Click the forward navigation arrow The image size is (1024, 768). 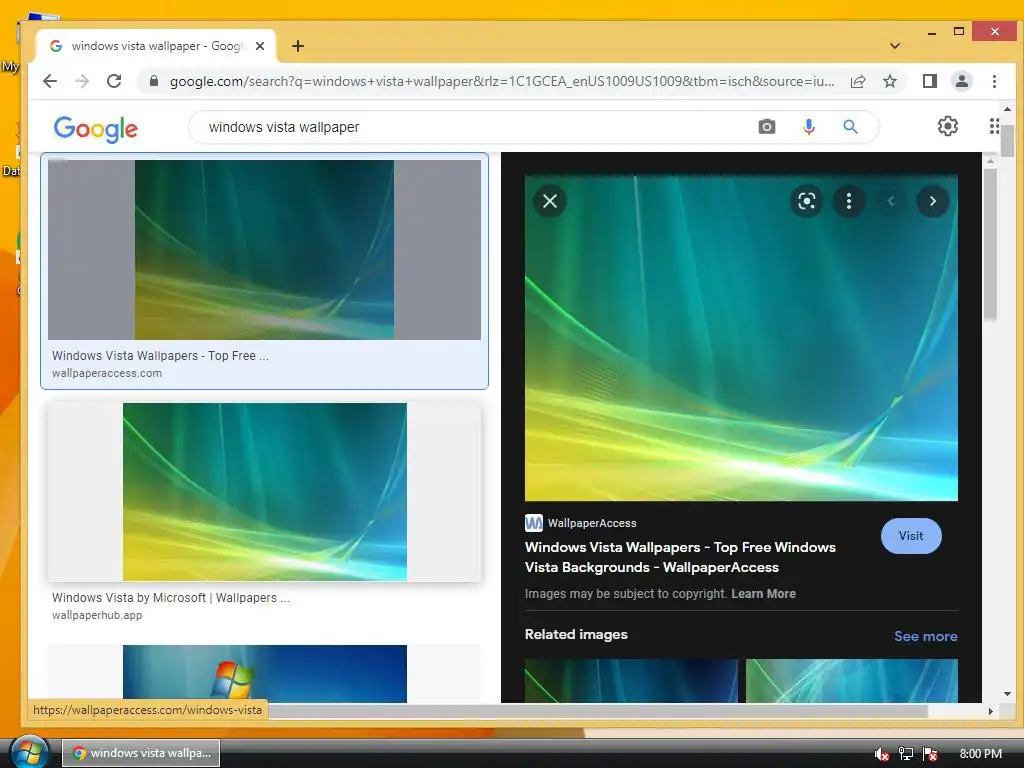click(82, 81)
